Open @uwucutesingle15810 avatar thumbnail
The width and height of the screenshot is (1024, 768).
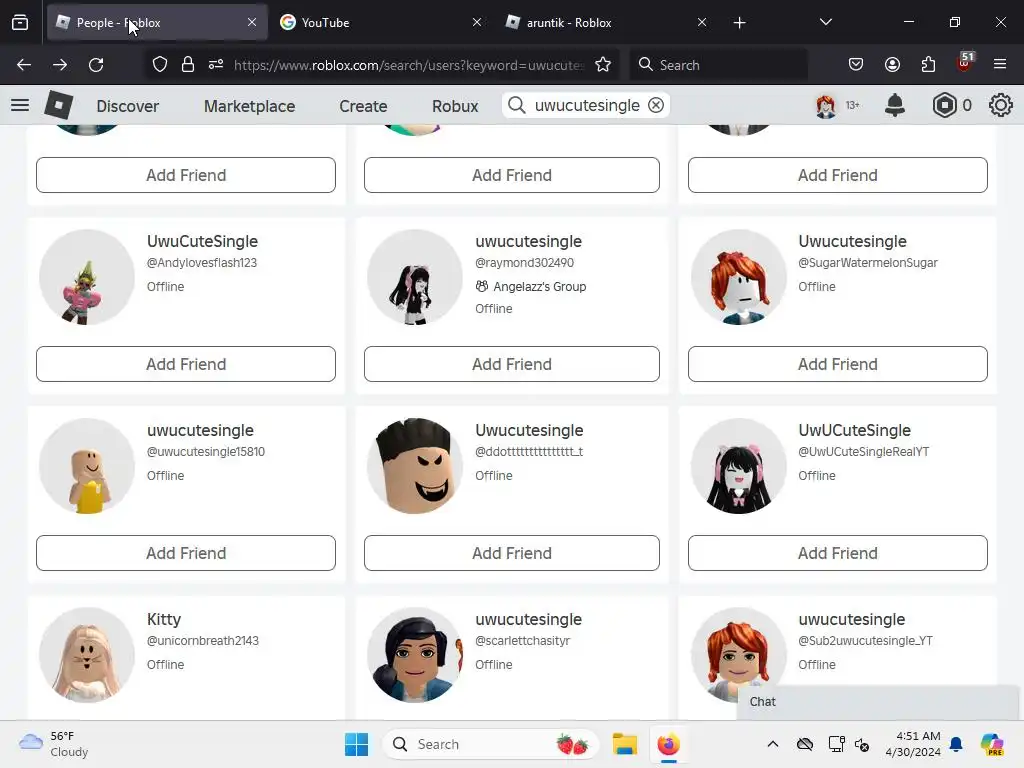(x=87, y=466)
